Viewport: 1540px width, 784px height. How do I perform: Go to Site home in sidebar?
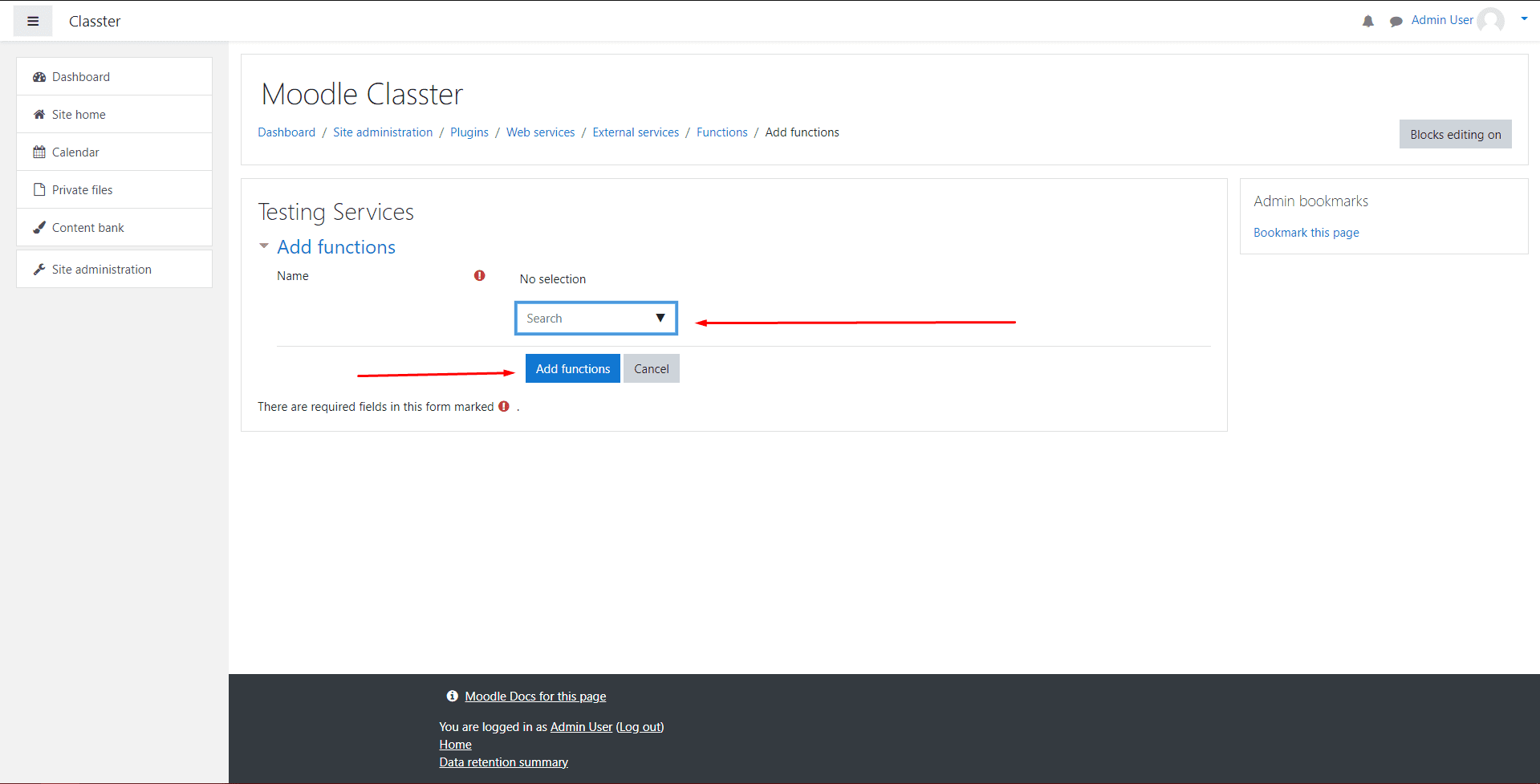[x=114, y=115]
